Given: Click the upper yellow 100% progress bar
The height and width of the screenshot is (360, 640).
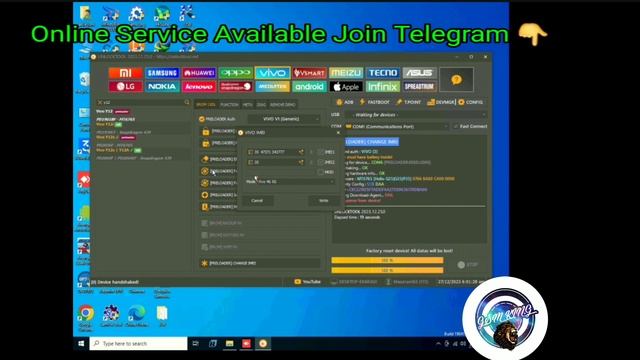Looking at the screenshot, I should tap(387, 260).
